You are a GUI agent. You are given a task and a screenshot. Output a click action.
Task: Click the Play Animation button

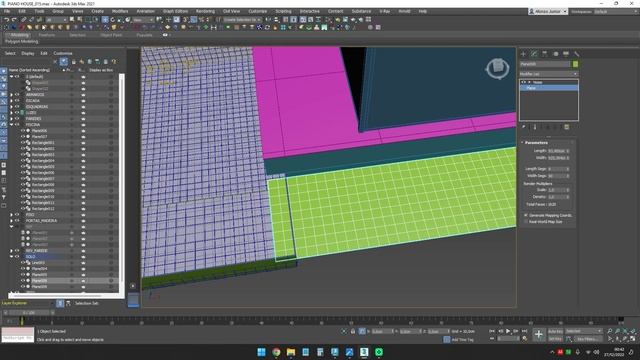(x=508, y=331)
